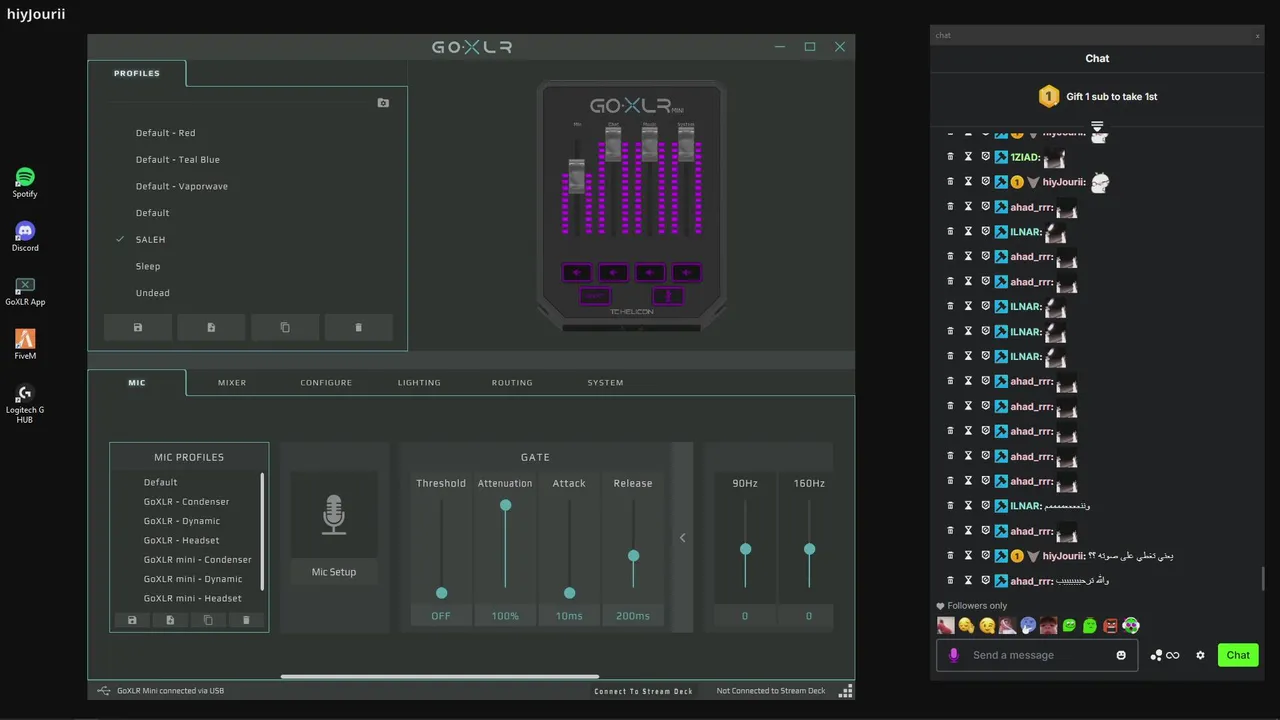The image size is (1280, 720).
Task: Select the Default - Red profile
Action: click(x=166, y=133)
